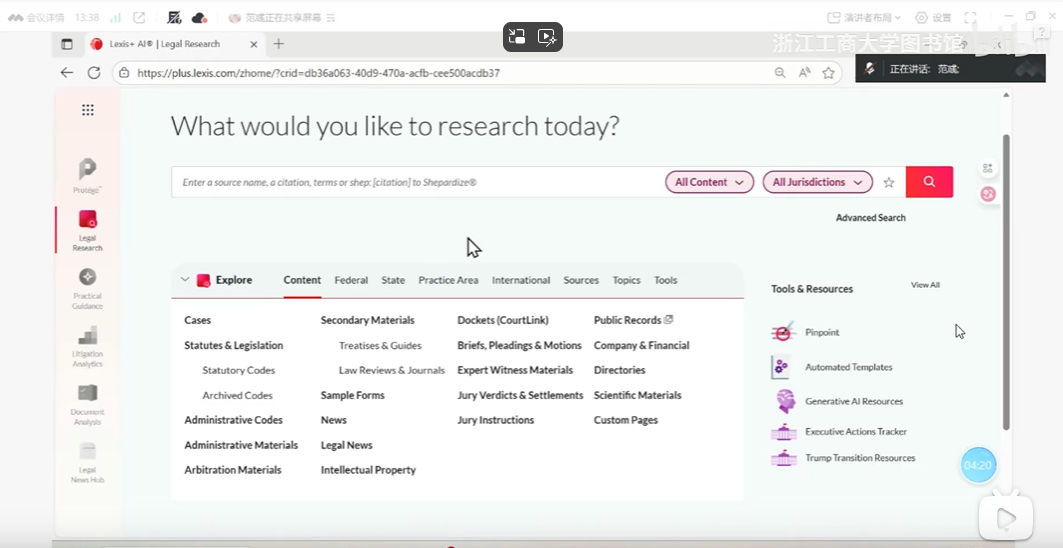Viewport: 1063px width, 548px height.
Task: Switch to the Practice Area tab
Action: tap(448, 281)
